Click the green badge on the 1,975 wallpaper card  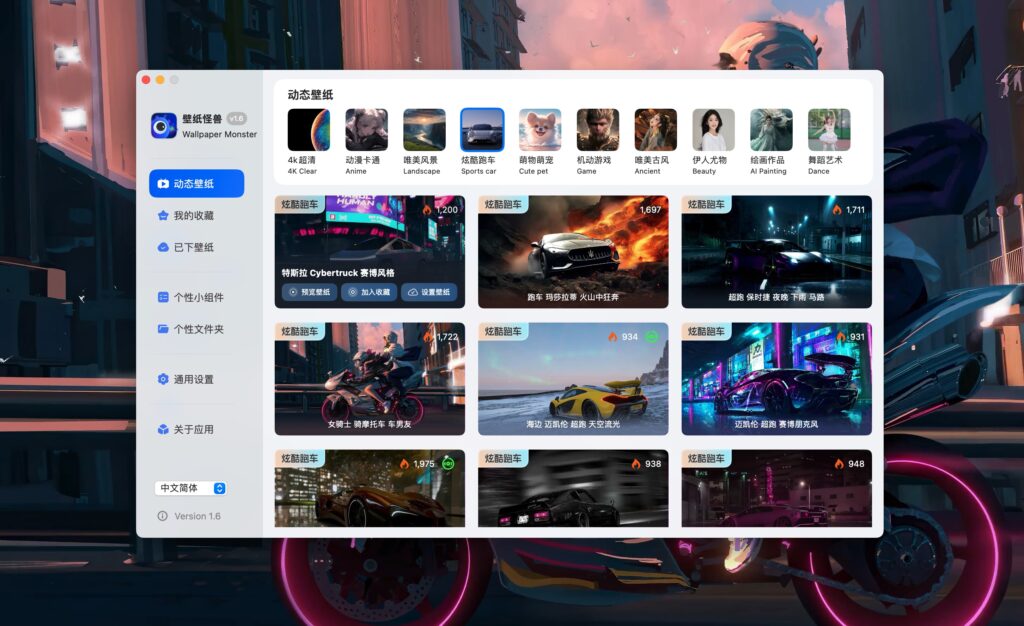[x=446, y=464]
